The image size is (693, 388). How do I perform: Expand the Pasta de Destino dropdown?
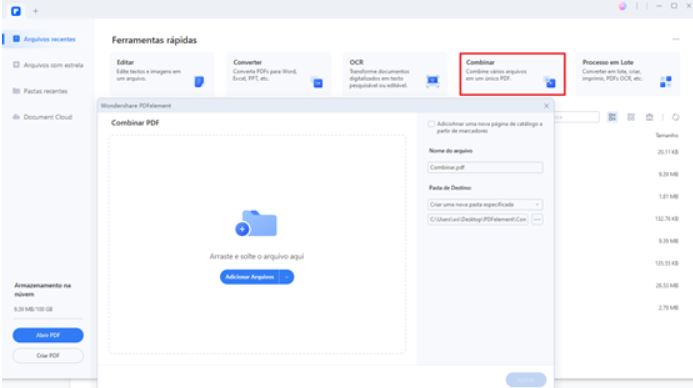tap(485, 205)
